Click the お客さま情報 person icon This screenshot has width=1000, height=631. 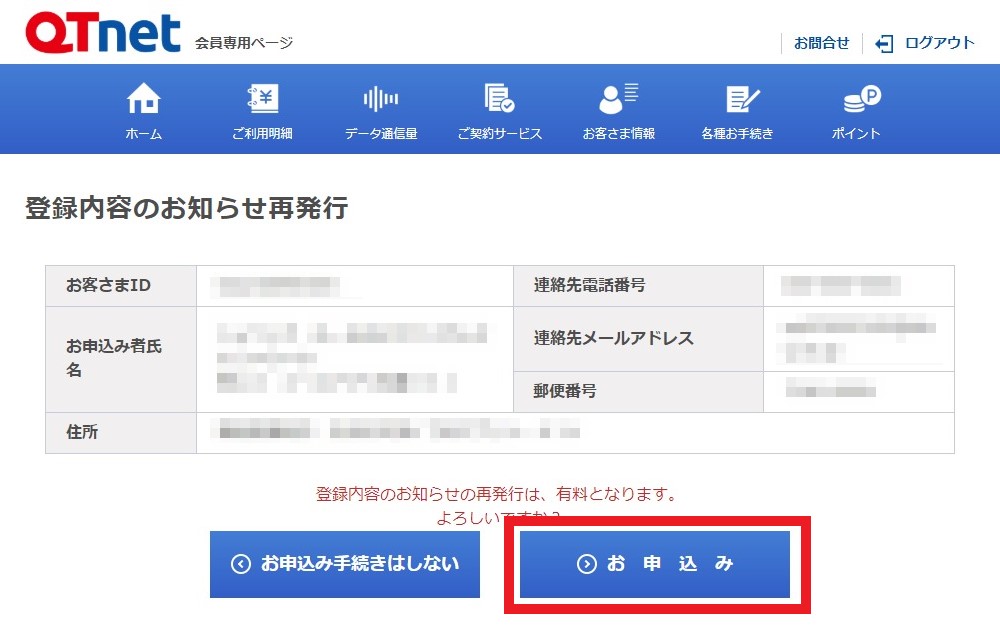tap(619, 98)
